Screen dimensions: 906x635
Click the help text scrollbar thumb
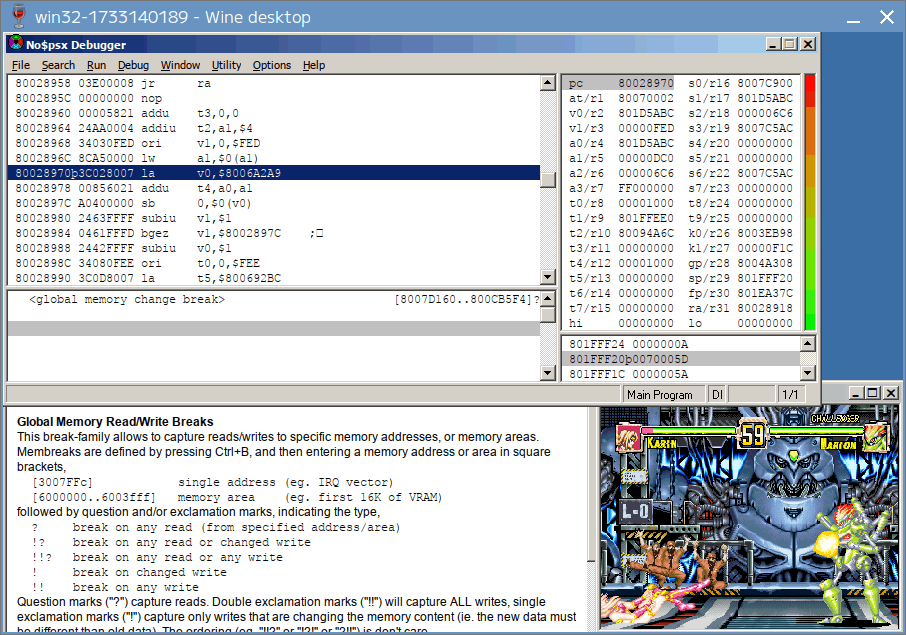[x=591, y=482]
